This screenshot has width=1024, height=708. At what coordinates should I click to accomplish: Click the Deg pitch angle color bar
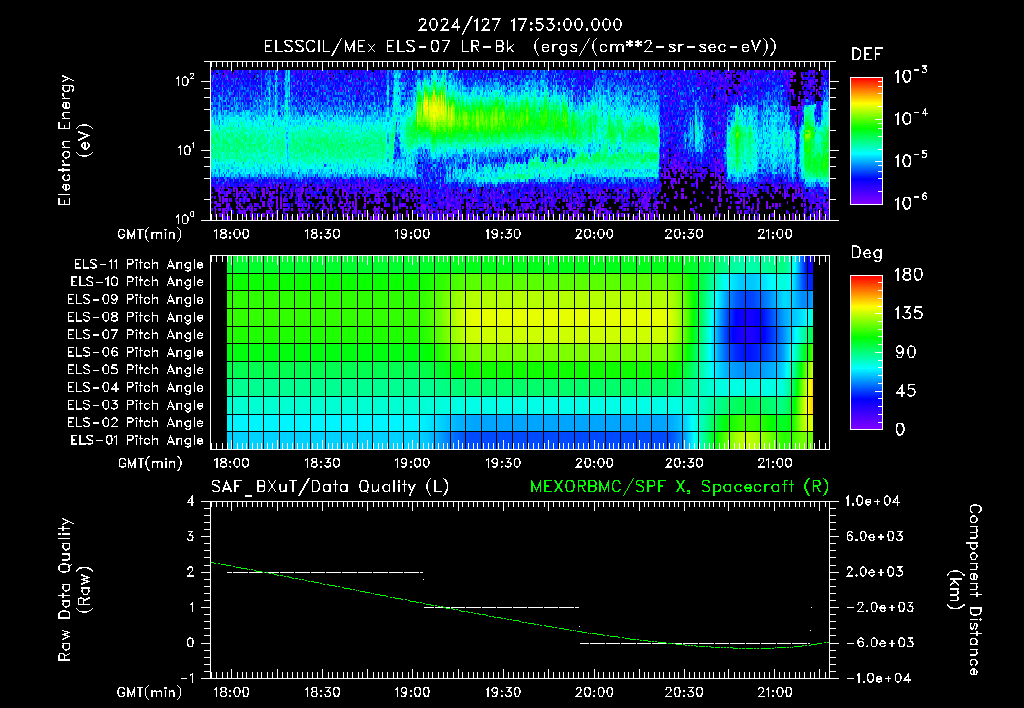click(866, 352)
